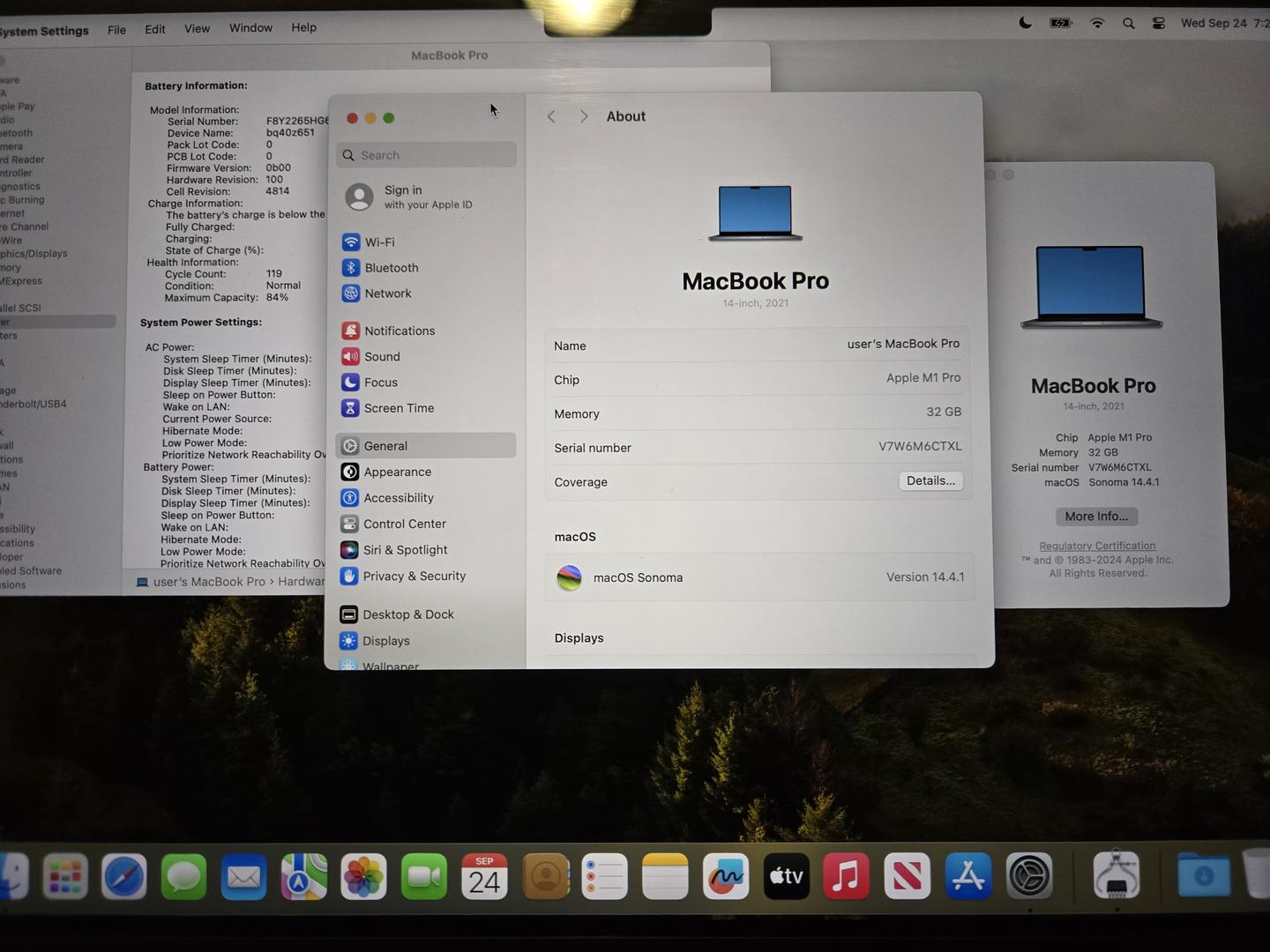Open the File menu
The height and width of the screenshot is (952, 1270).
[x=116, y=29]
